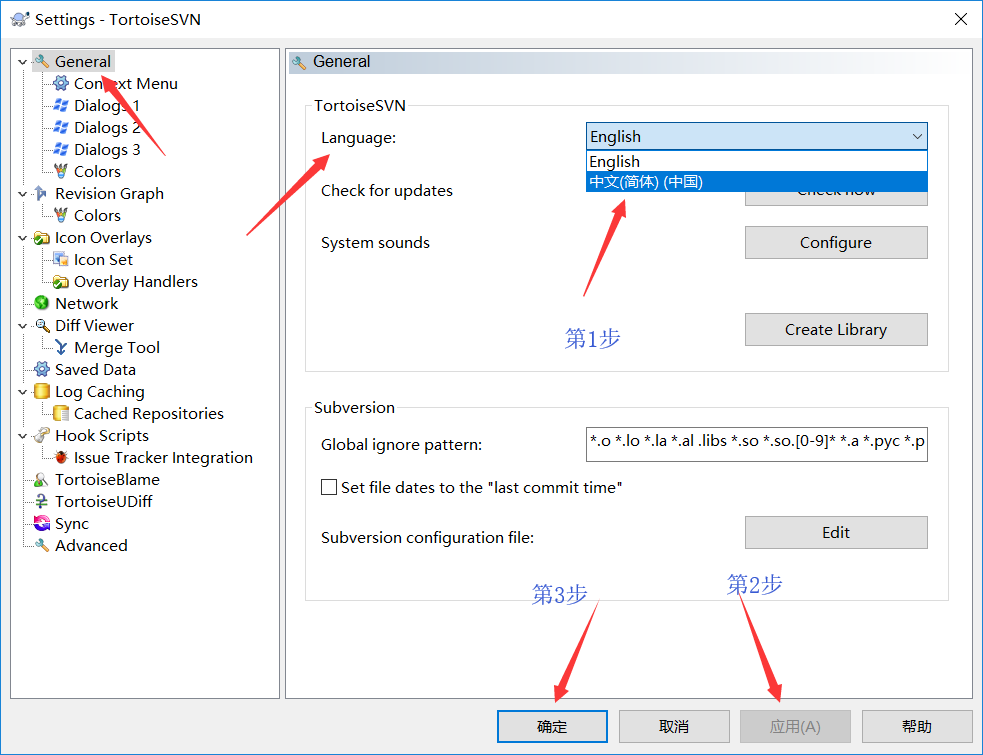Collapse the Diff Viewer tree node

click(23, 326)
